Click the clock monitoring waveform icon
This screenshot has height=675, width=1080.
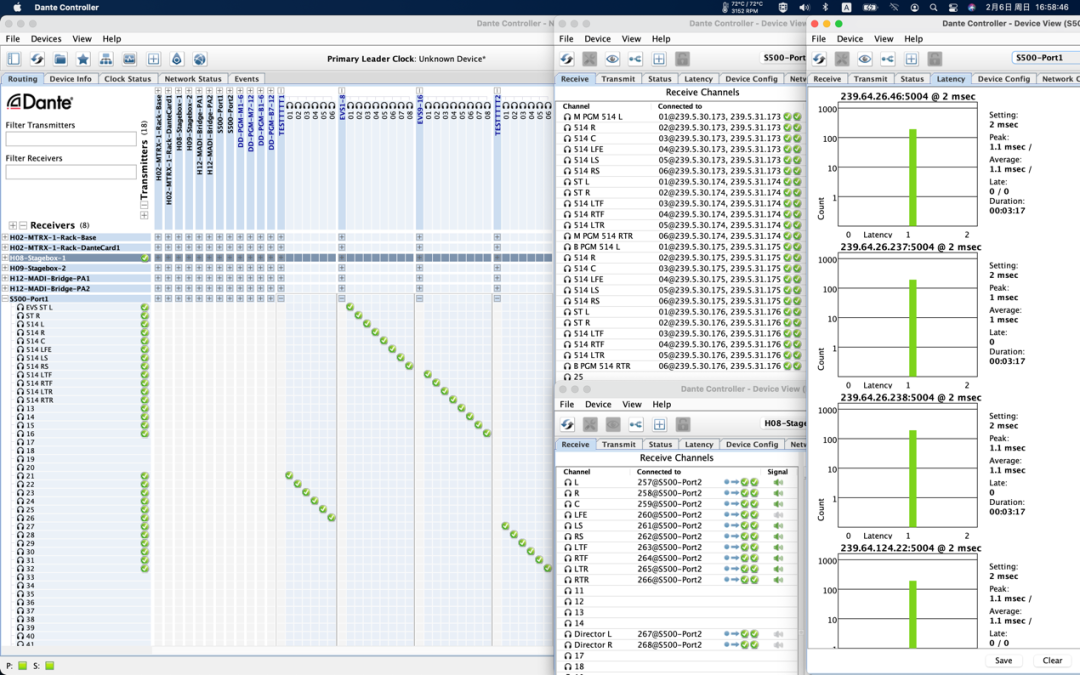coord(129,59)
